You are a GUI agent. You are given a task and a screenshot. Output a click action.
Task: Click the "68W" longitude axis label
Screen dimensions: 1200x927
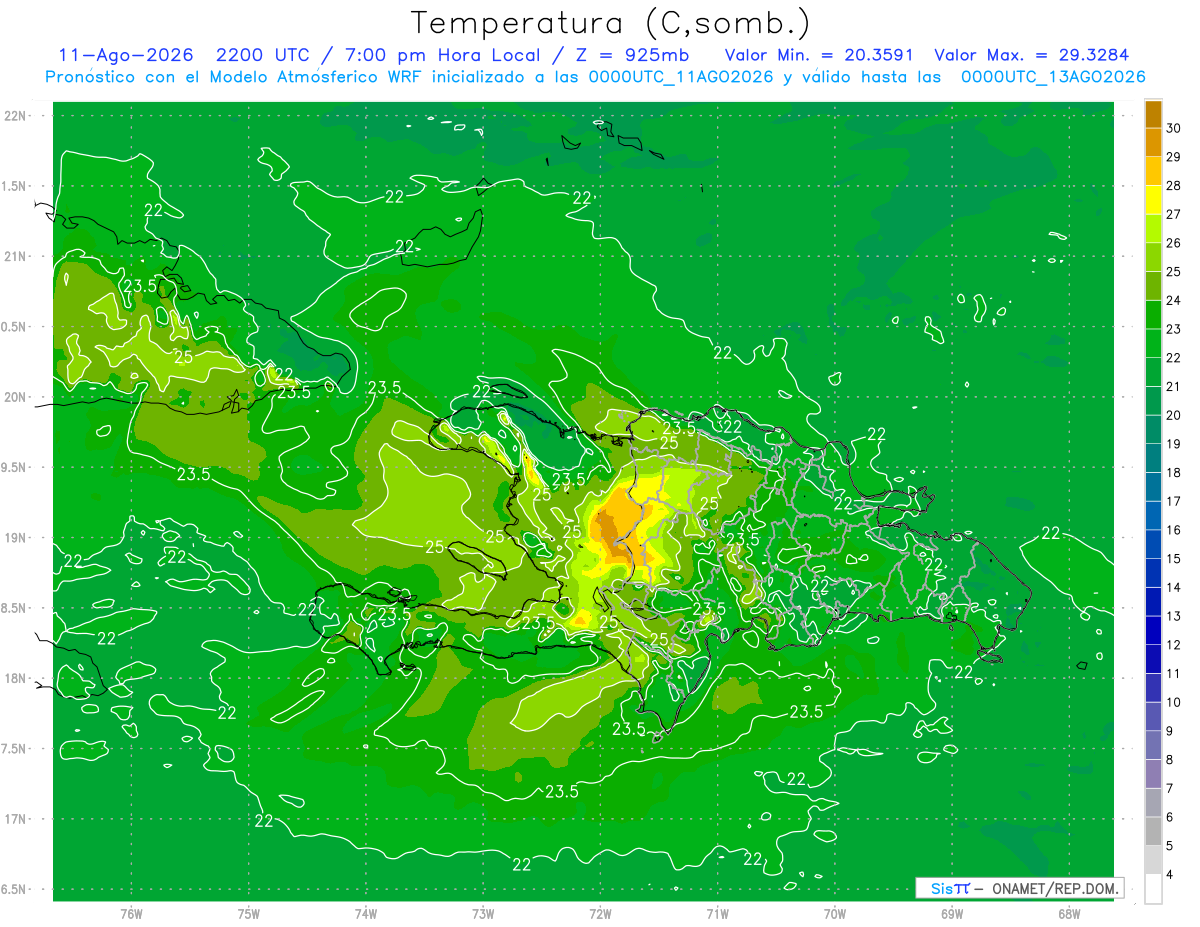coord(1069,914)
